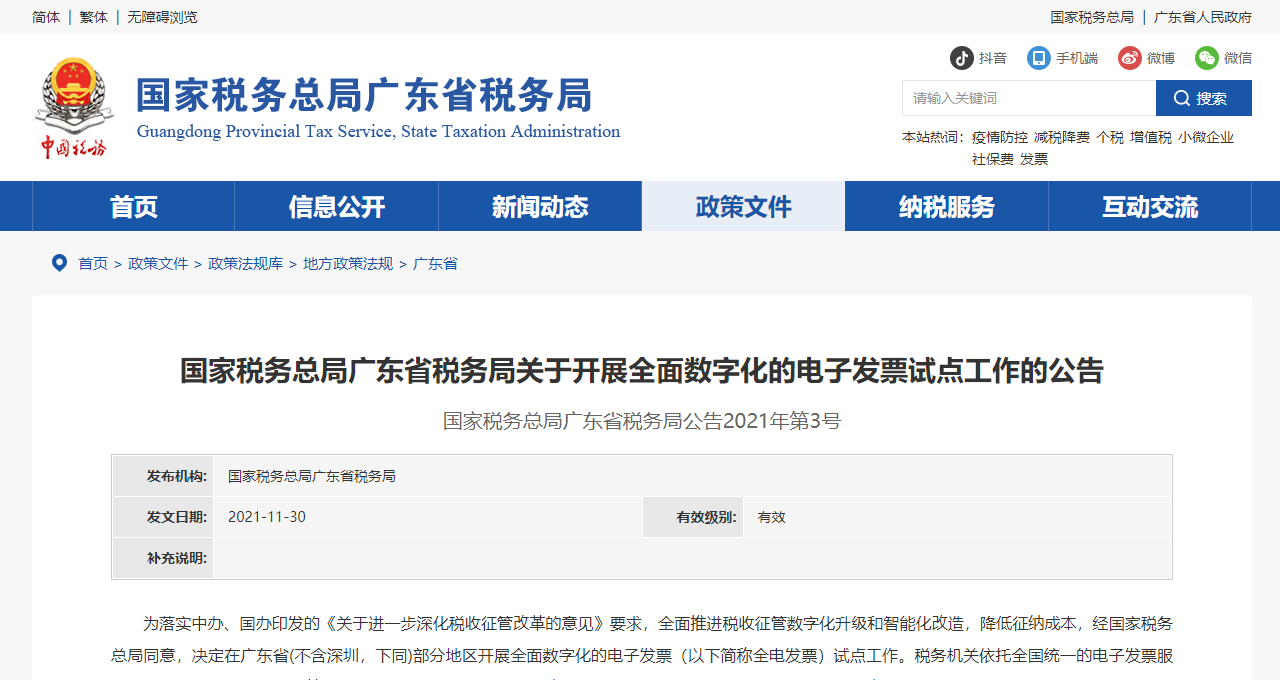Switch to 繁体 traditional Chinese

[92, 16]
